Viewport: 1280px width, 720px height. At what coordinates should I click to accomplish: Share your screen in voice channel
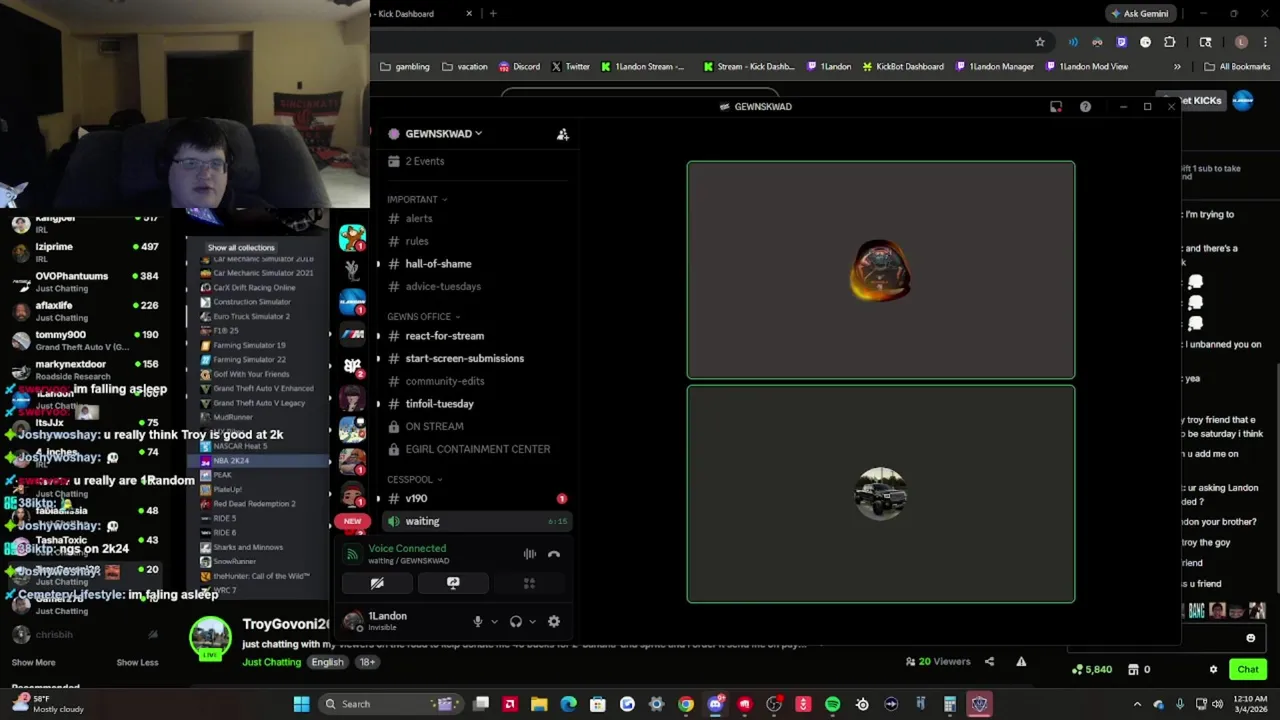click(453, 583)
